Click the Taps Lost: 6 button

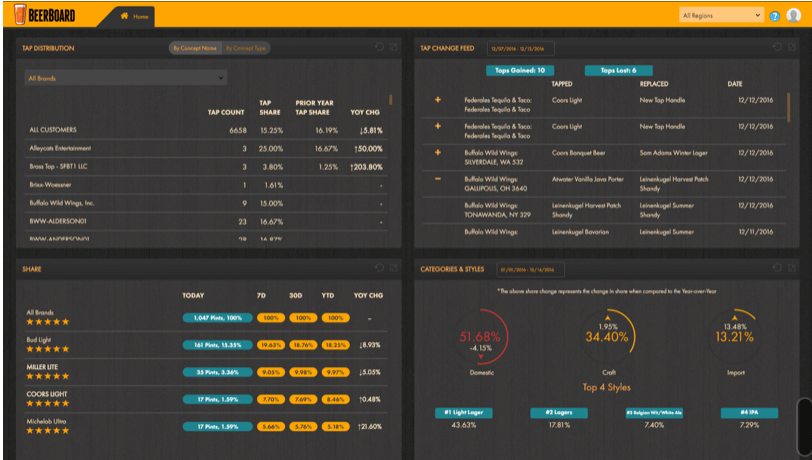tap(618, 70)
